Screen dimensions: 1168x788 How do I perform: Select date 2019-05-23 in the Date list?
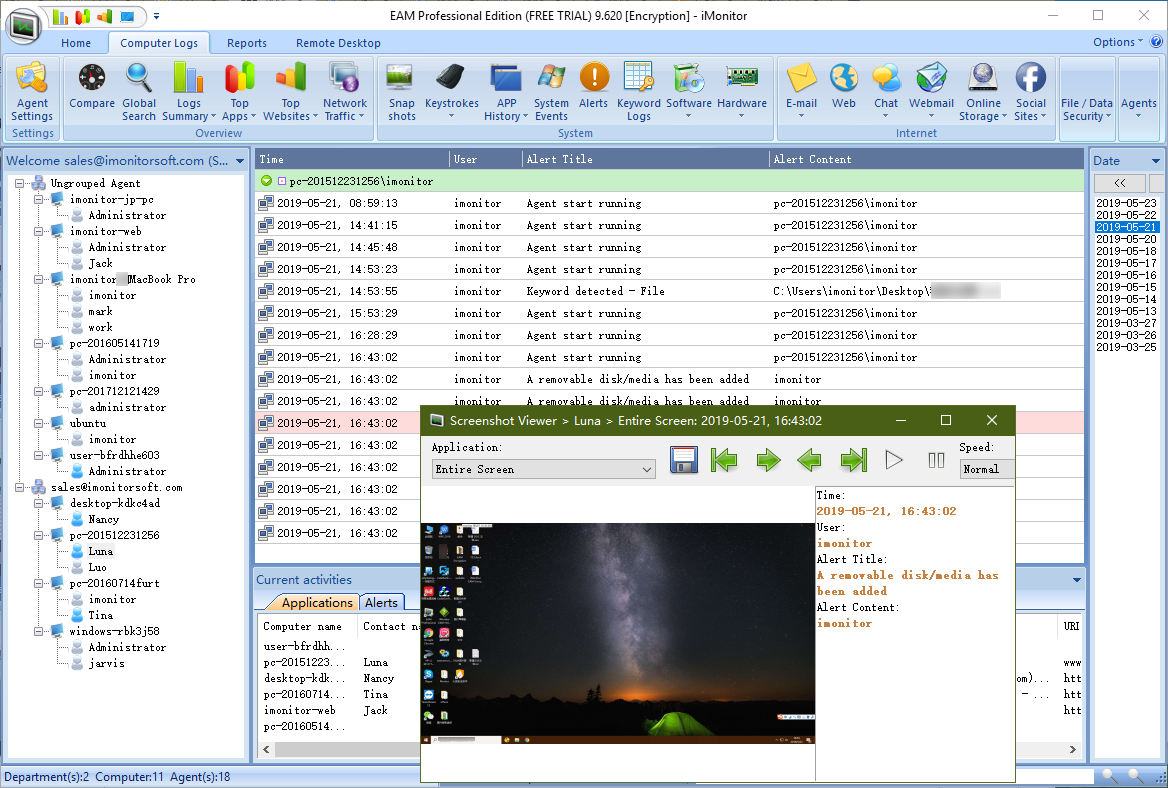tap(1126, 203)
